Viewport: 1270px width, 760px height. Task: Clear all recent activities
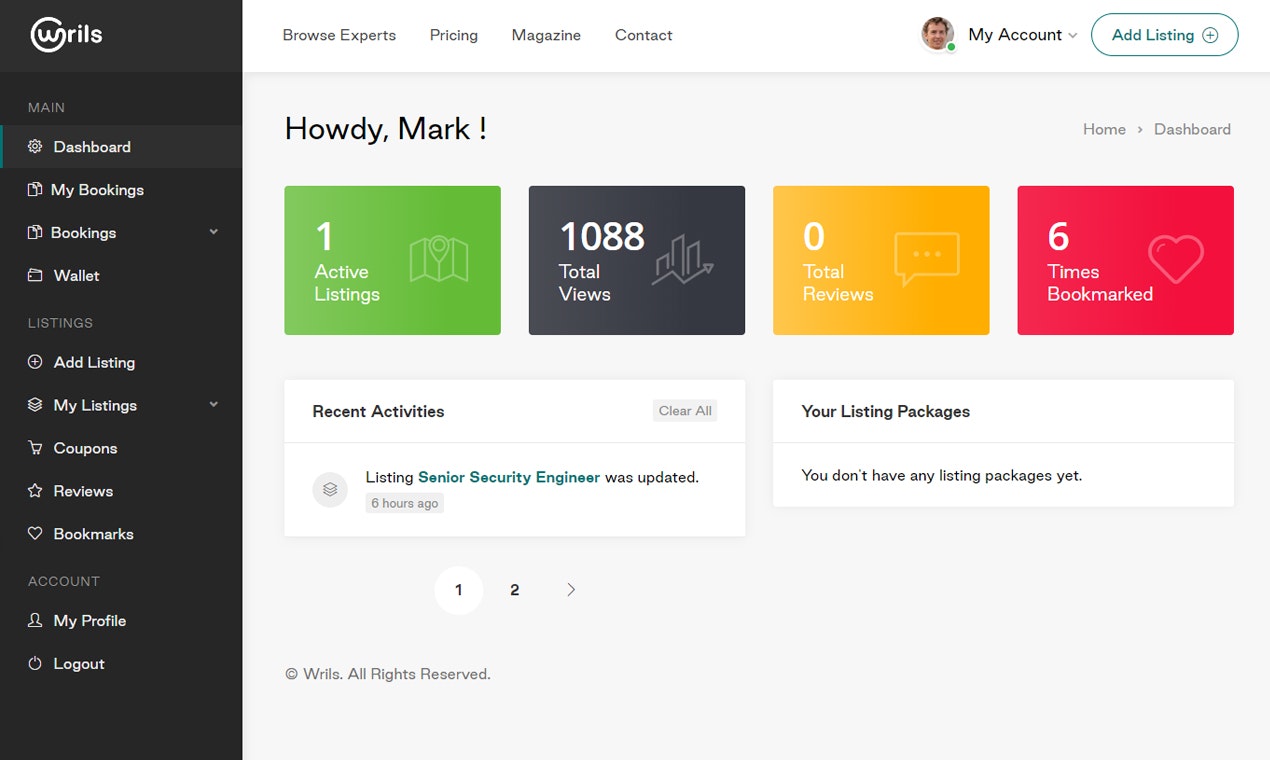tap(684, 410)
